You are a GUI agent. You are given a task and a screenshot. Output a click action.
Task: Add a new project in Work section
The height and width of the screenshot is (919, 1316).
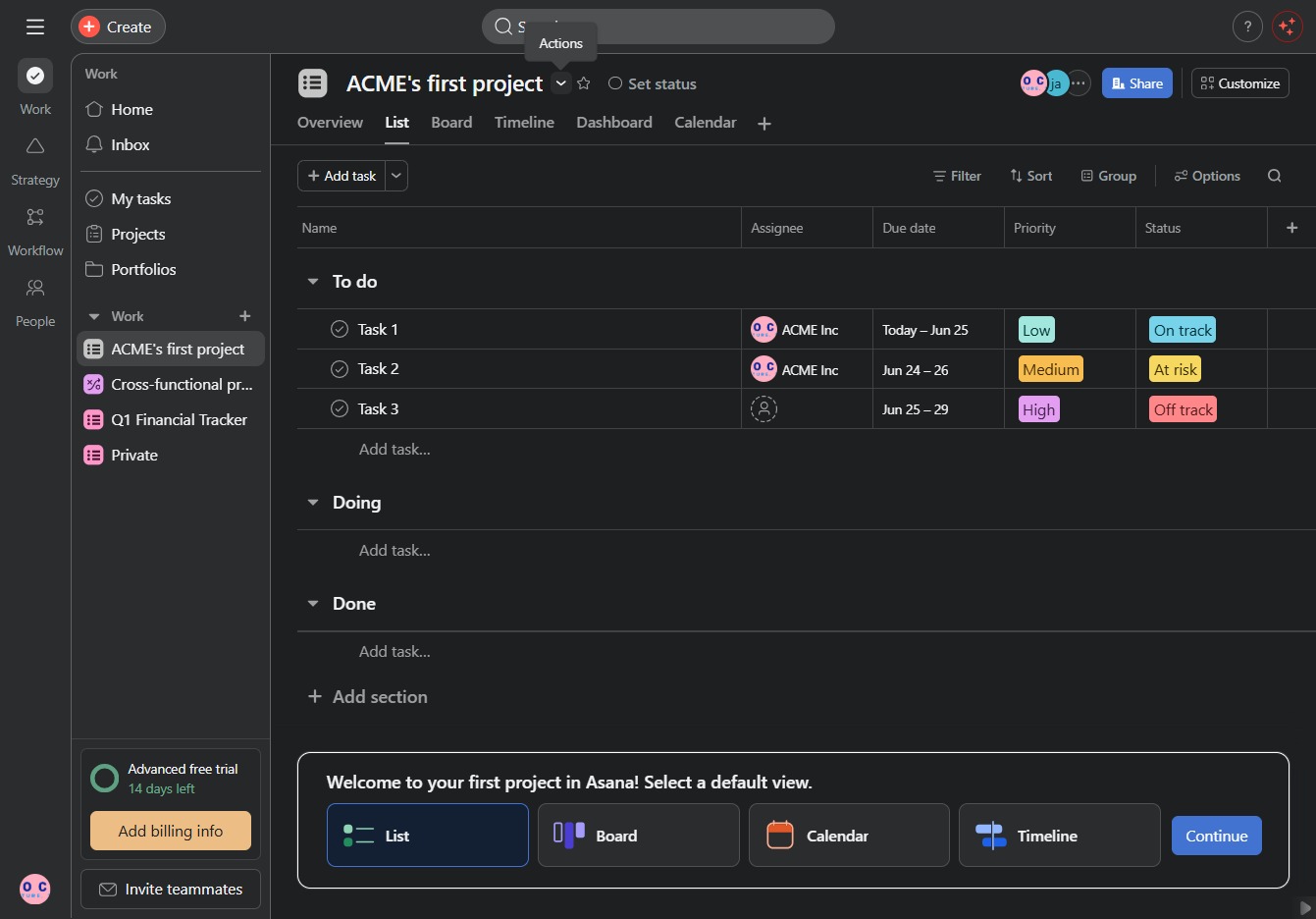click(x=245, y=316)
